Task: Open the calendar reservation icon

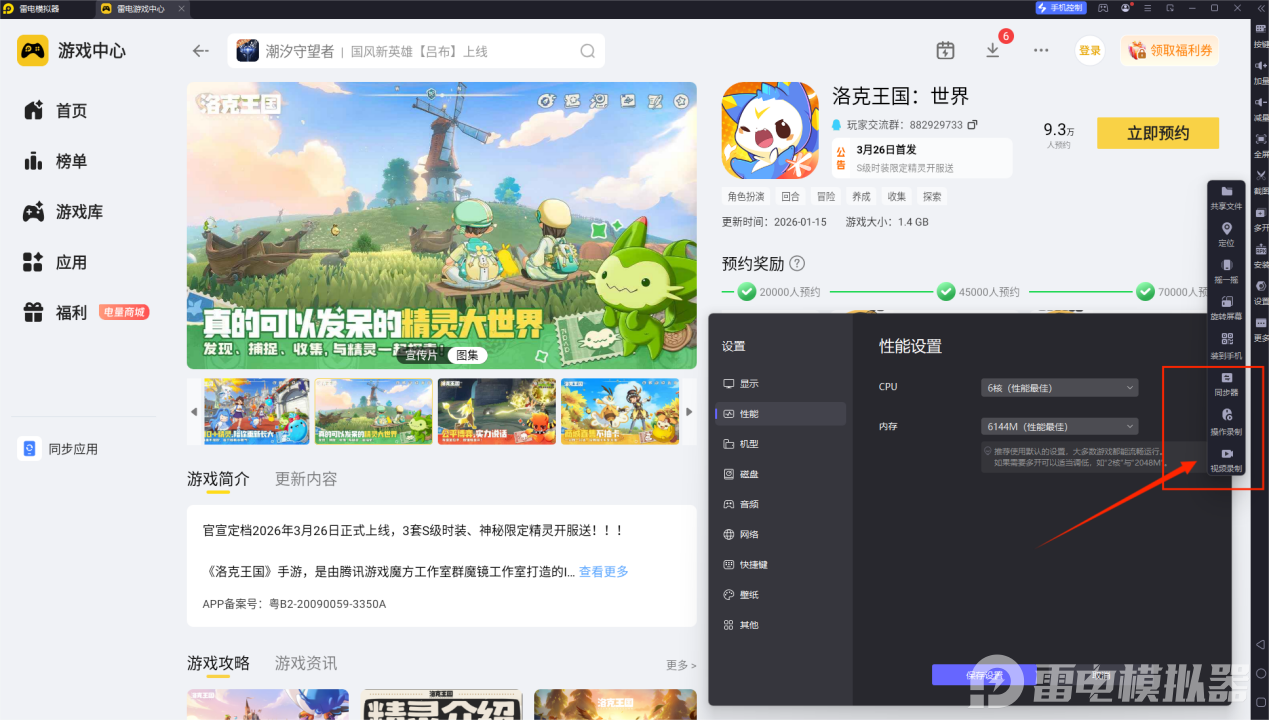Action: 945,50
